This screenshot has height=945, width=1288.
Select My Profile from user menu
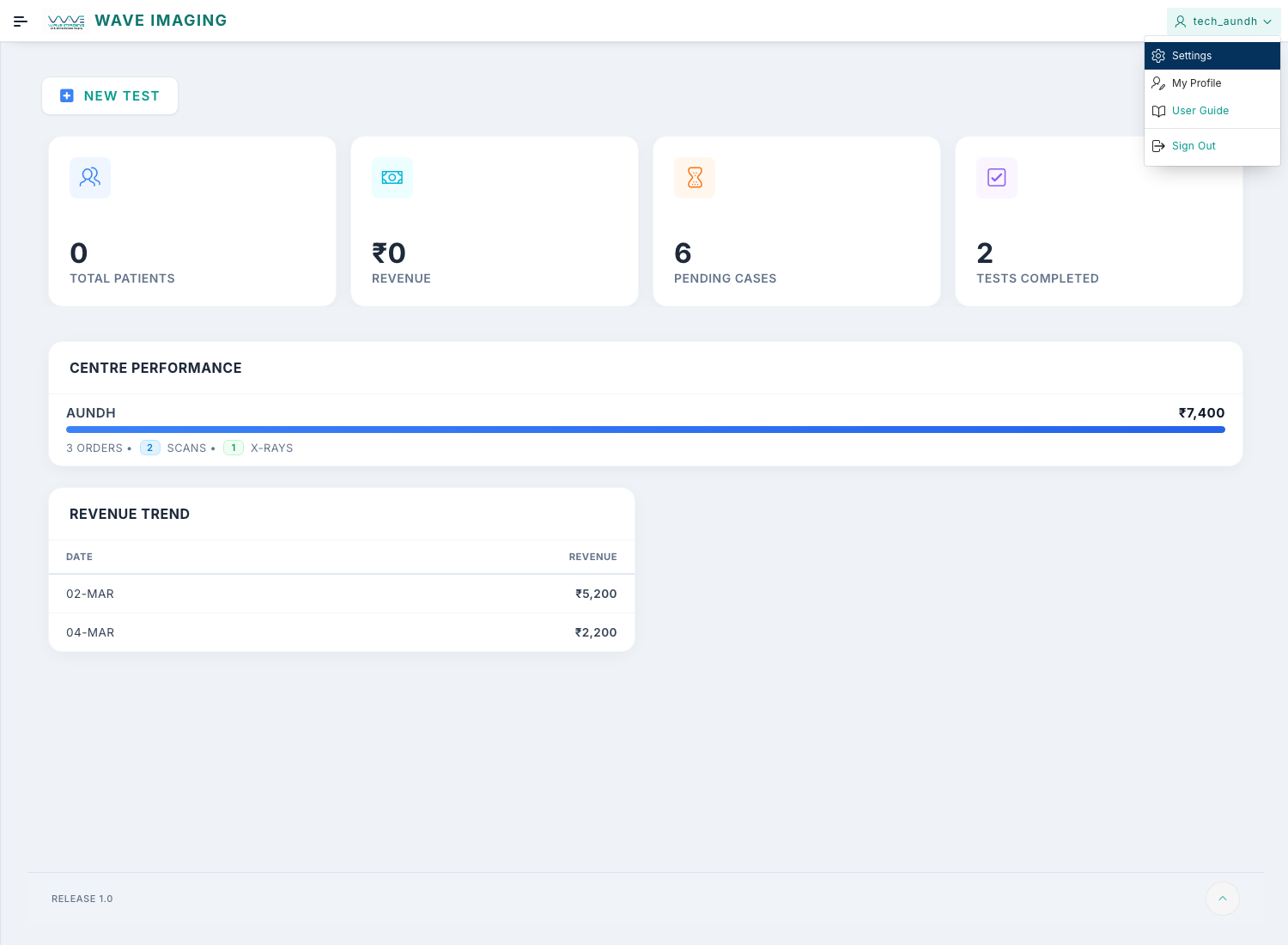(x=1196, y=83)
